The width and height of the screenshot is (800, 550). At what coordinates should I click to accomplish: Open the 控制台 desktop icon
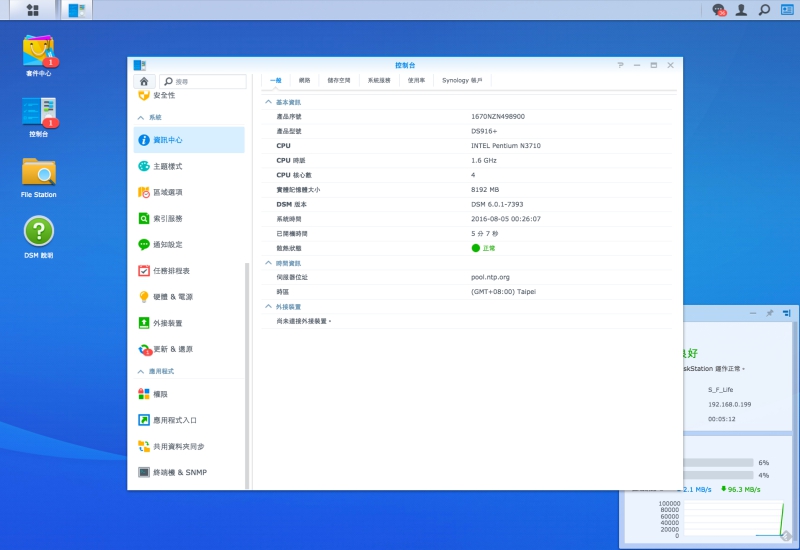pyautogui.click(x=39, y=117)
